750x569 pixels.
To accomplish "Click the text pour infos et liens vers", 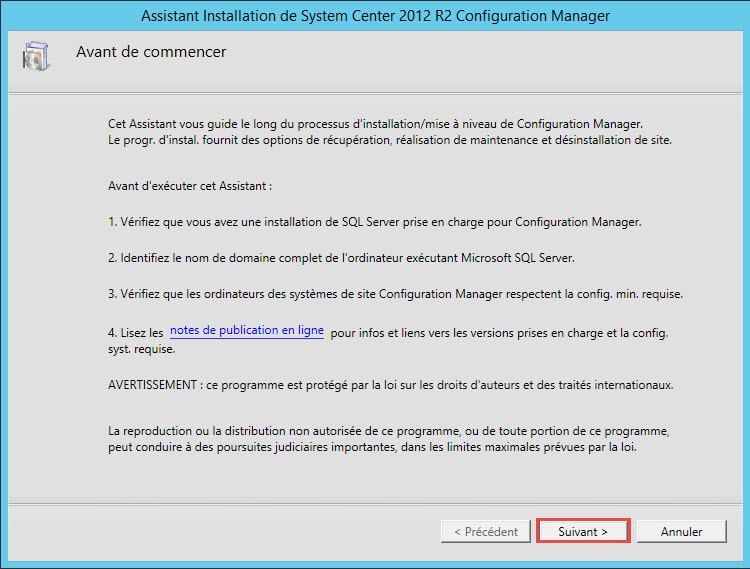I will 499,333.
